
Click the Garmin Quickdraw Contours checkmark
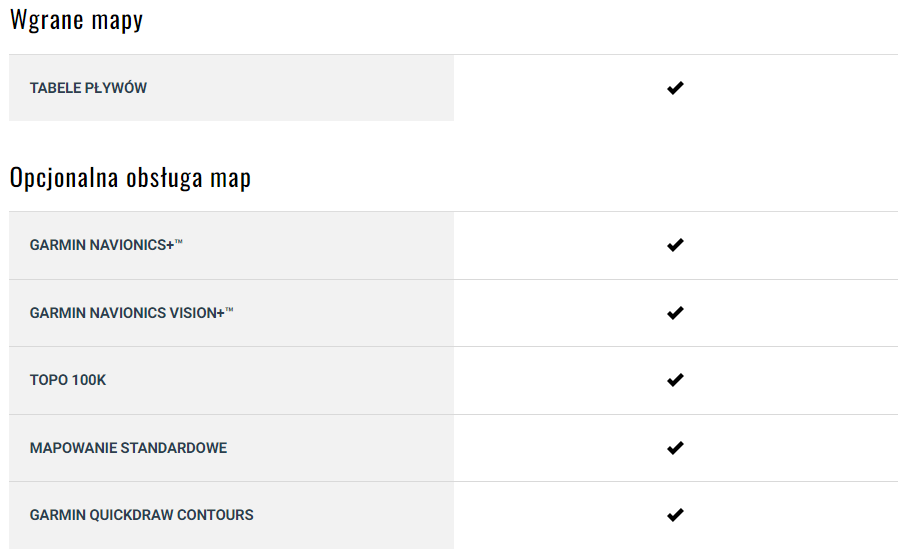click(x=675, y=515)
